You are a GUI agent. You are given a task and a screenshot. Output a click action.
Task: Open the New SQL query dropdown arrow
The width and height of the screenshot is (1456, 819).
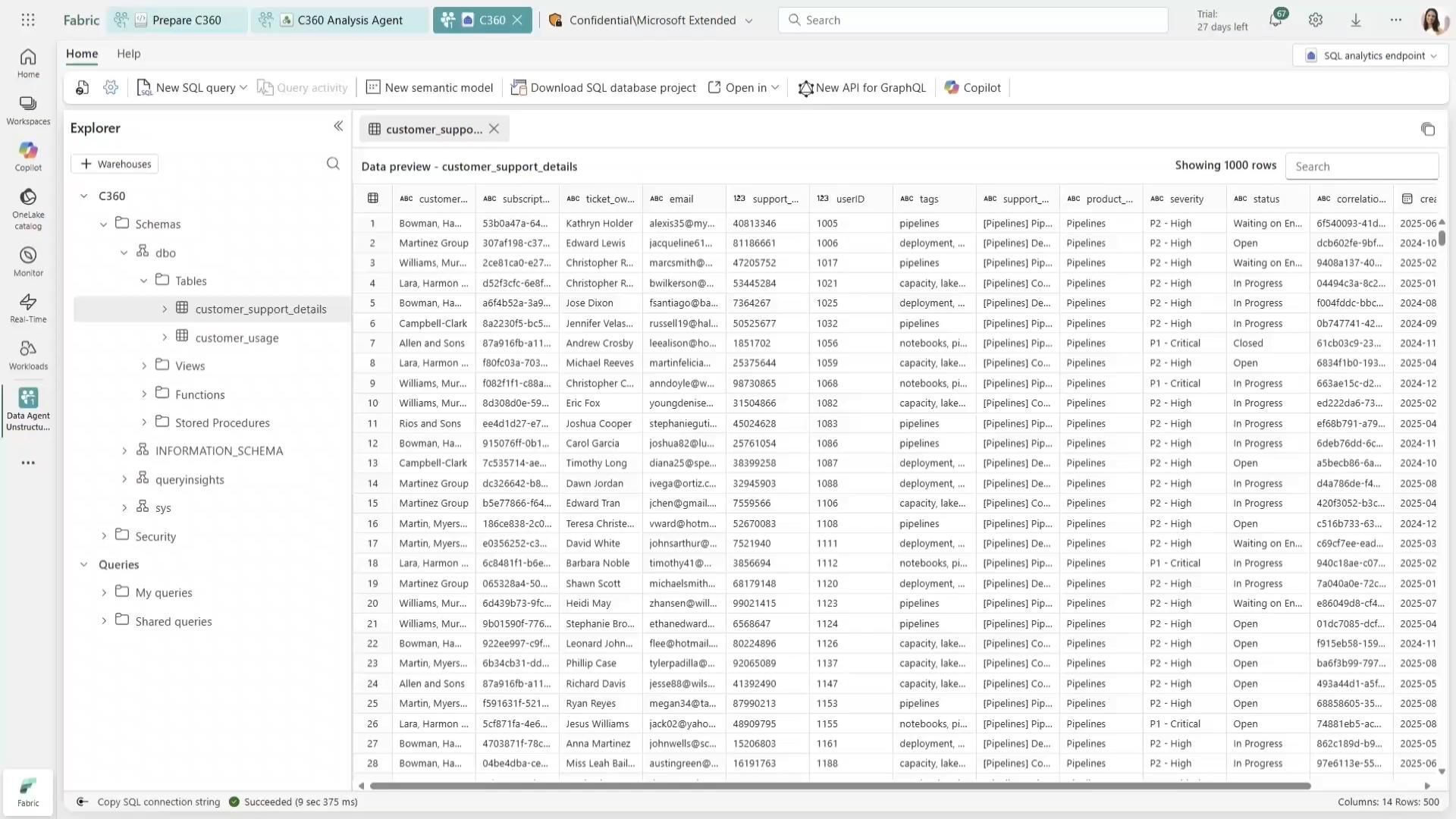[243, 88]
